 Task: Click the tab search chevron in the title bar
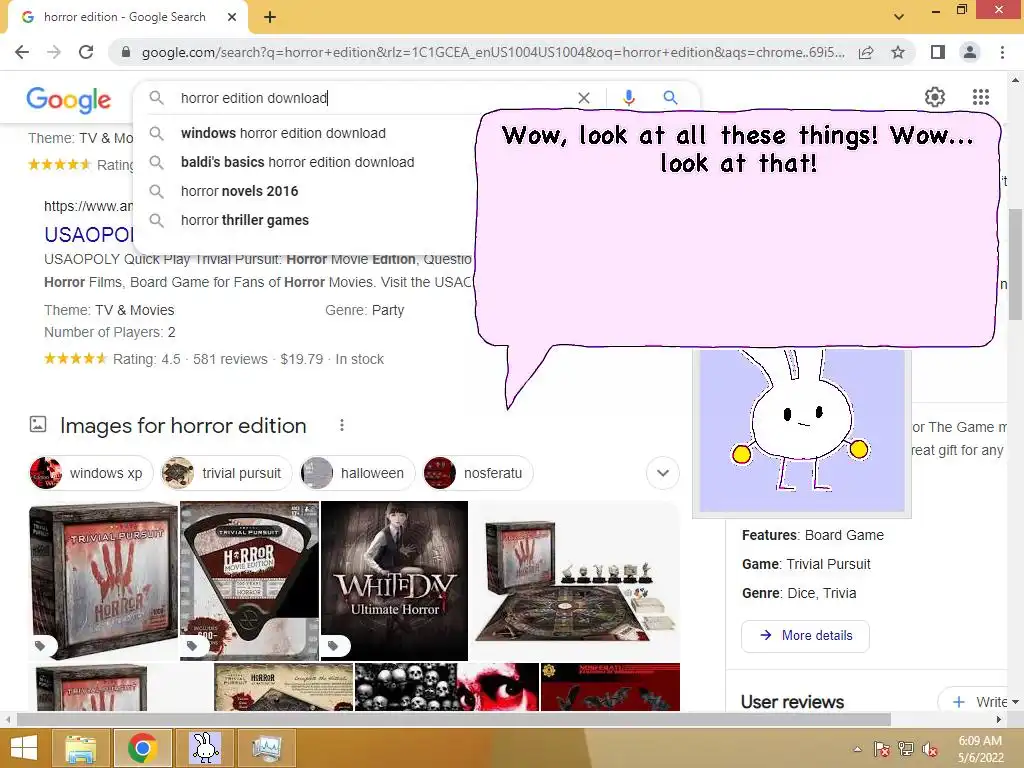tap(899, 16)
